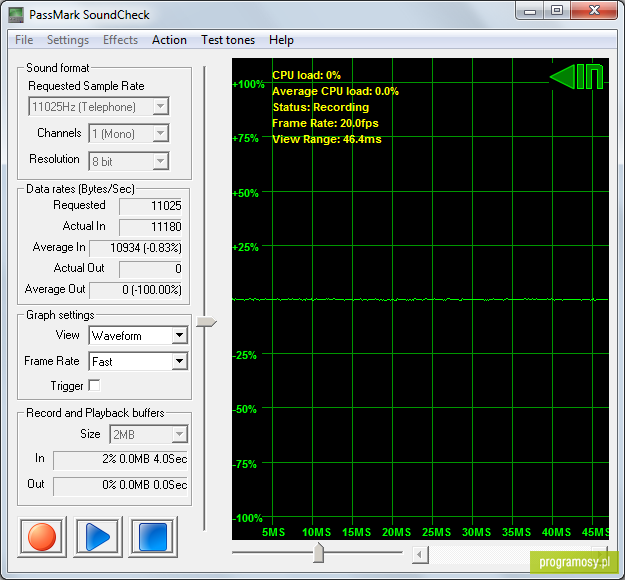
Task: Open the File menu
Action: (24, 40)
